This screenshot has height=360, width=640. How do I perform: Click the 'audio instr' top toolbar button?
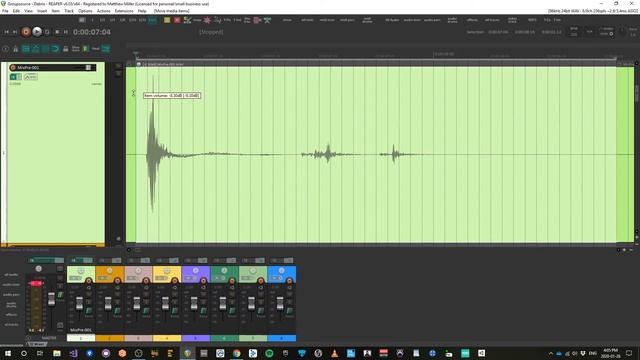412,20
